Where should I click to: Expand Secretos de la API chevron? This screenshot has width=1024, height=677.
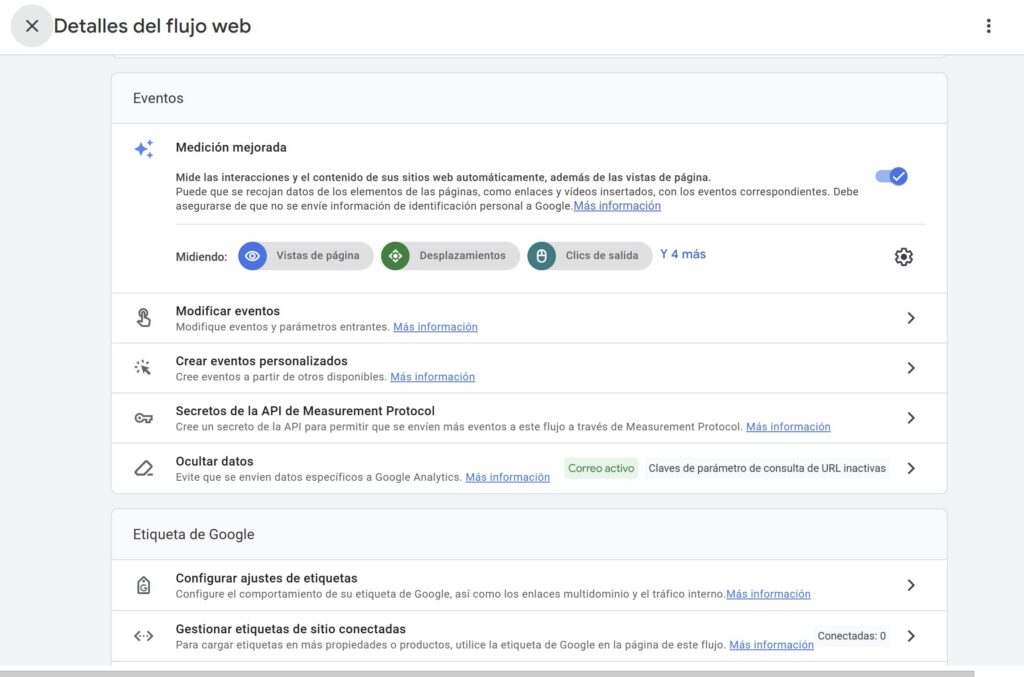(x=910, y=418)
